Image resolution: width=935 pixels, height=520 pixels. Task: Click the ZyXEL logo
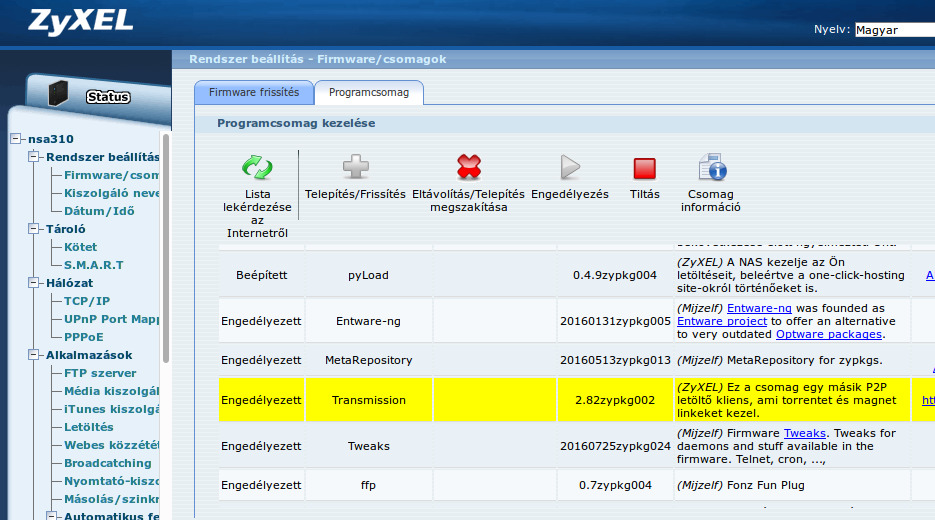tap(81, 22)
